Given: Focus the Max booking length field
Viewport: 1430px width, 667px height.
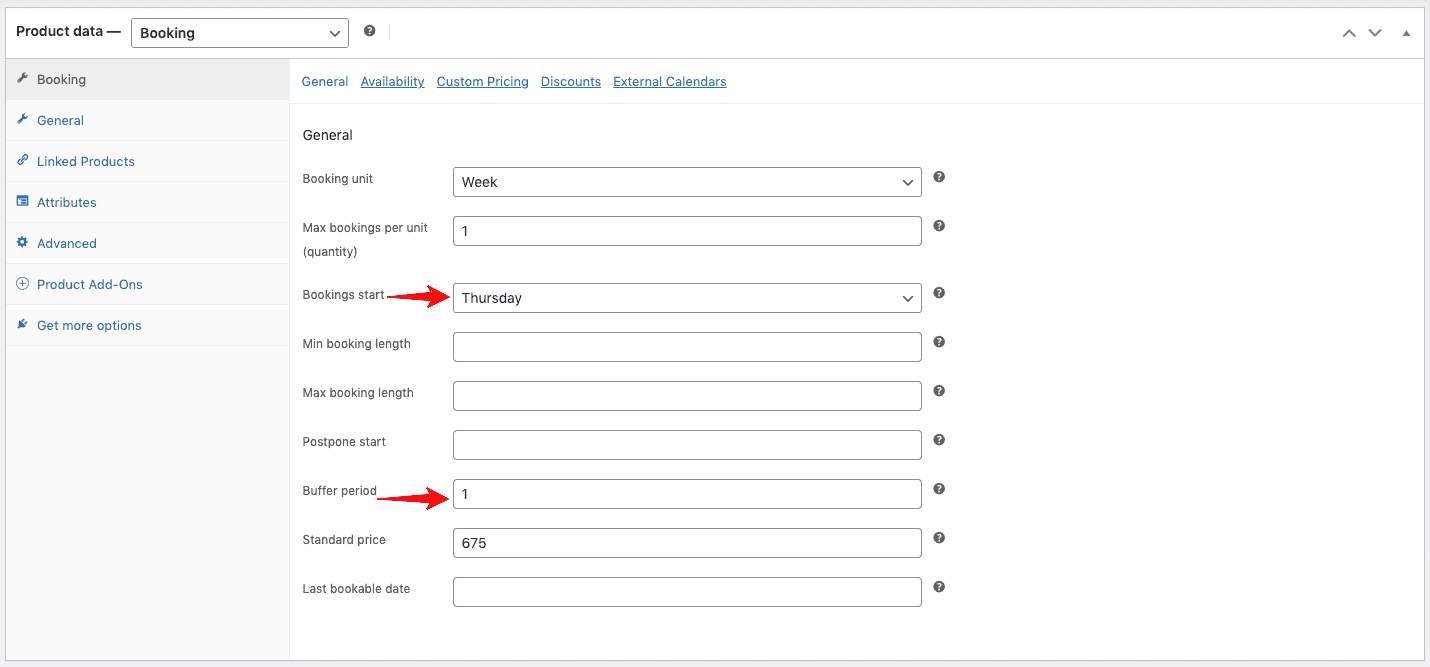Looking at the screenshot, I should pos(687,396).
